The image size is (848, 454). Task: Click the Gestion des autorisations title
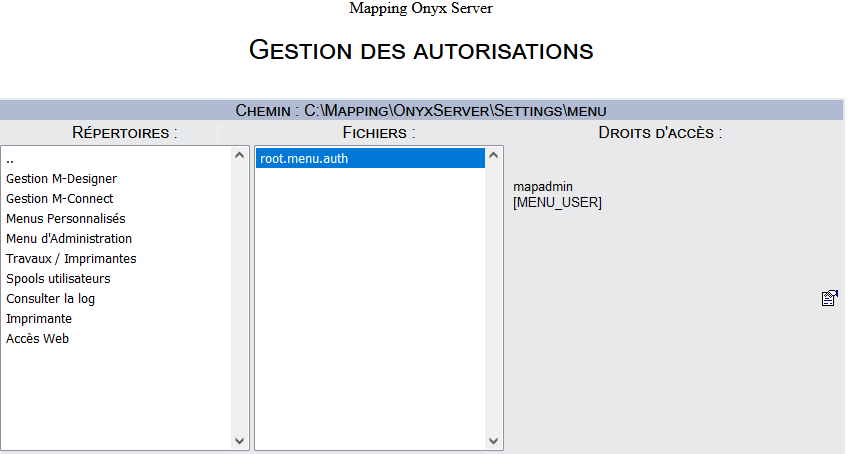point(421,50)
